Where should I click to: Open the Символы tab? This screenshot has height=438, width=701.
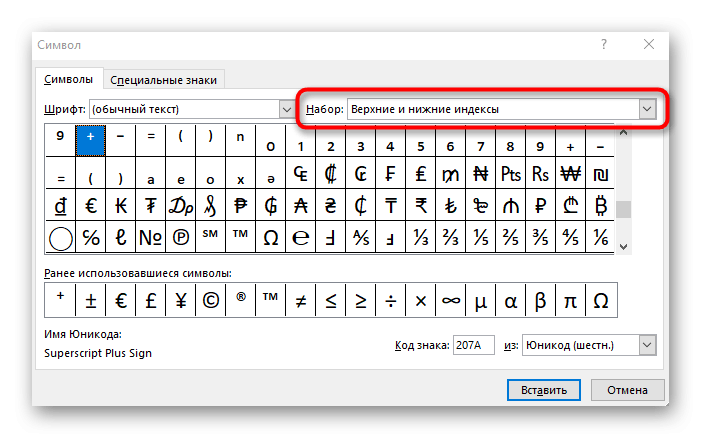(68, 79)
